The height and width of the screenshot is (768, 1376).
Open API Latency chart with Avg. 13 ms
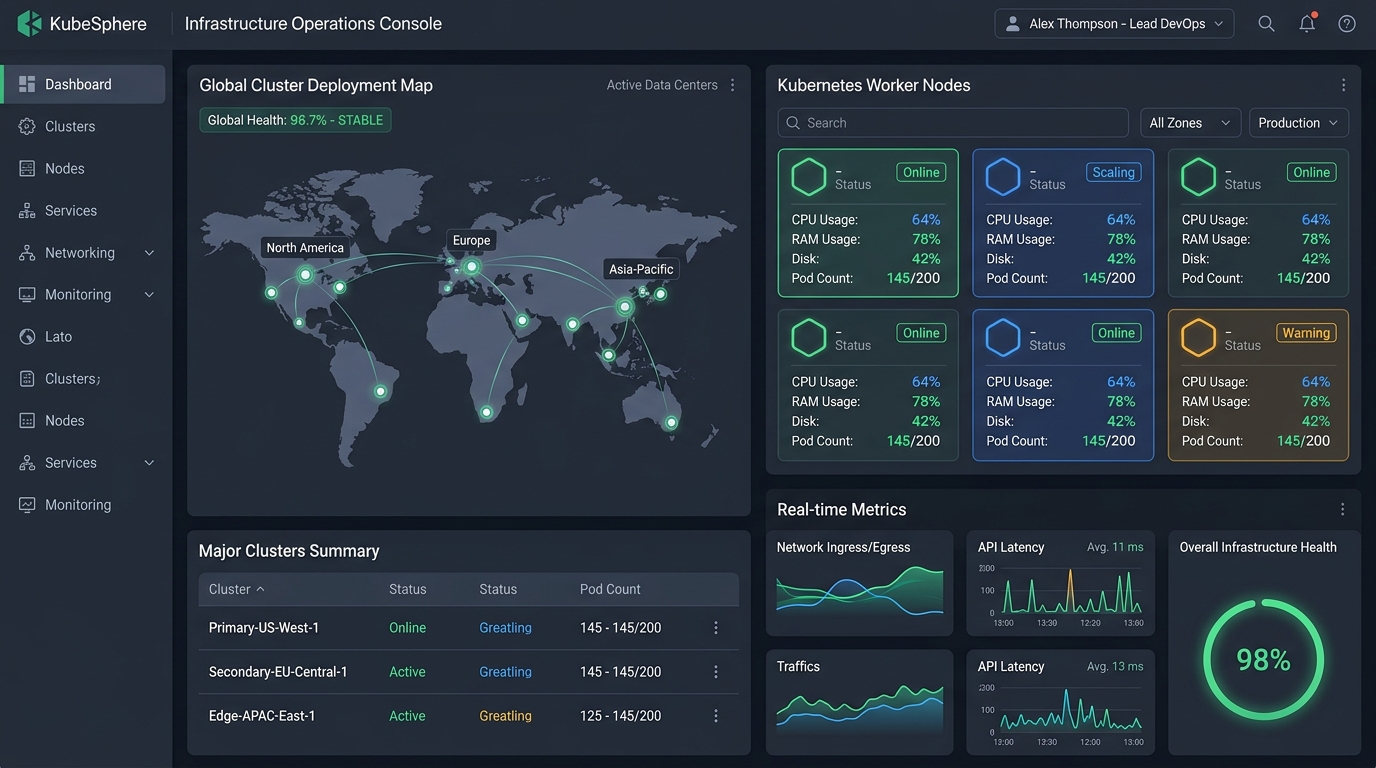[1060, 702]
